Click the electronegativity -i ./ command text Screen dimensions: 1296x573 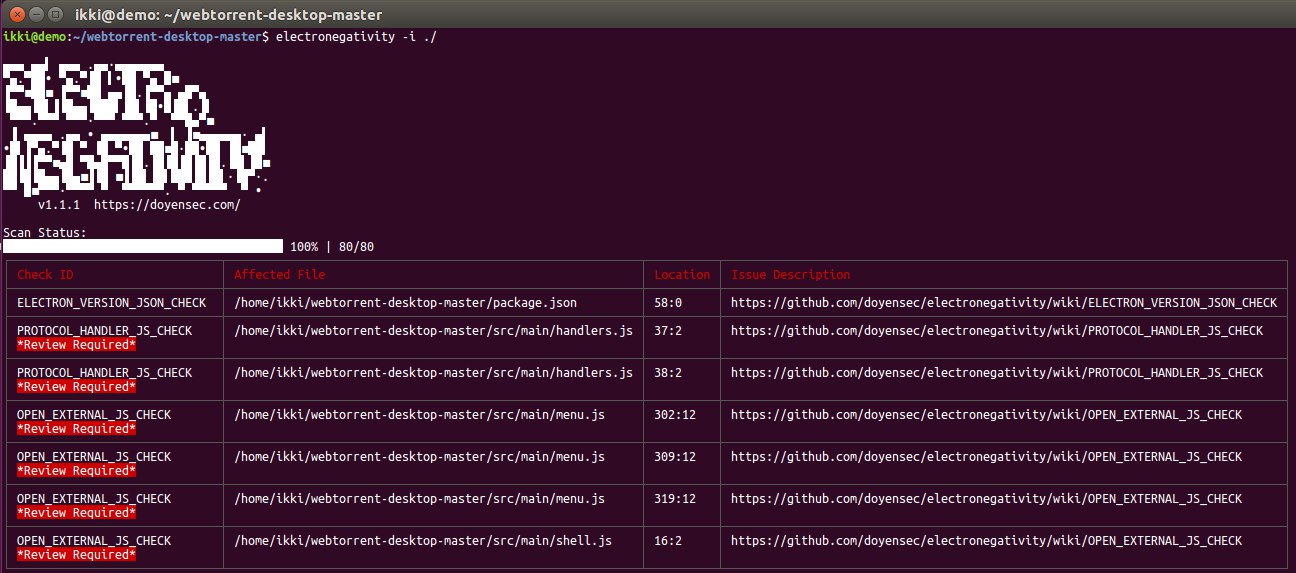(x=355, y=37)
